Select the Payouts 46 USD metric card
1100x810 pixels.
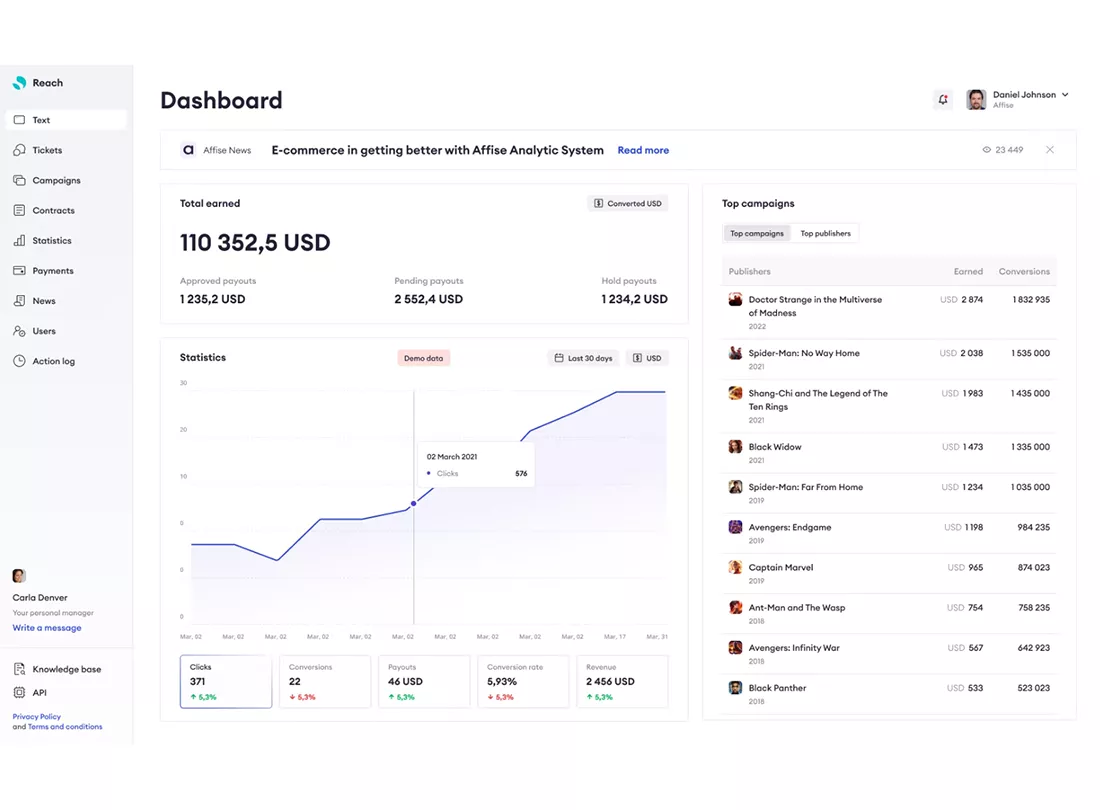[x=424, y=682]
